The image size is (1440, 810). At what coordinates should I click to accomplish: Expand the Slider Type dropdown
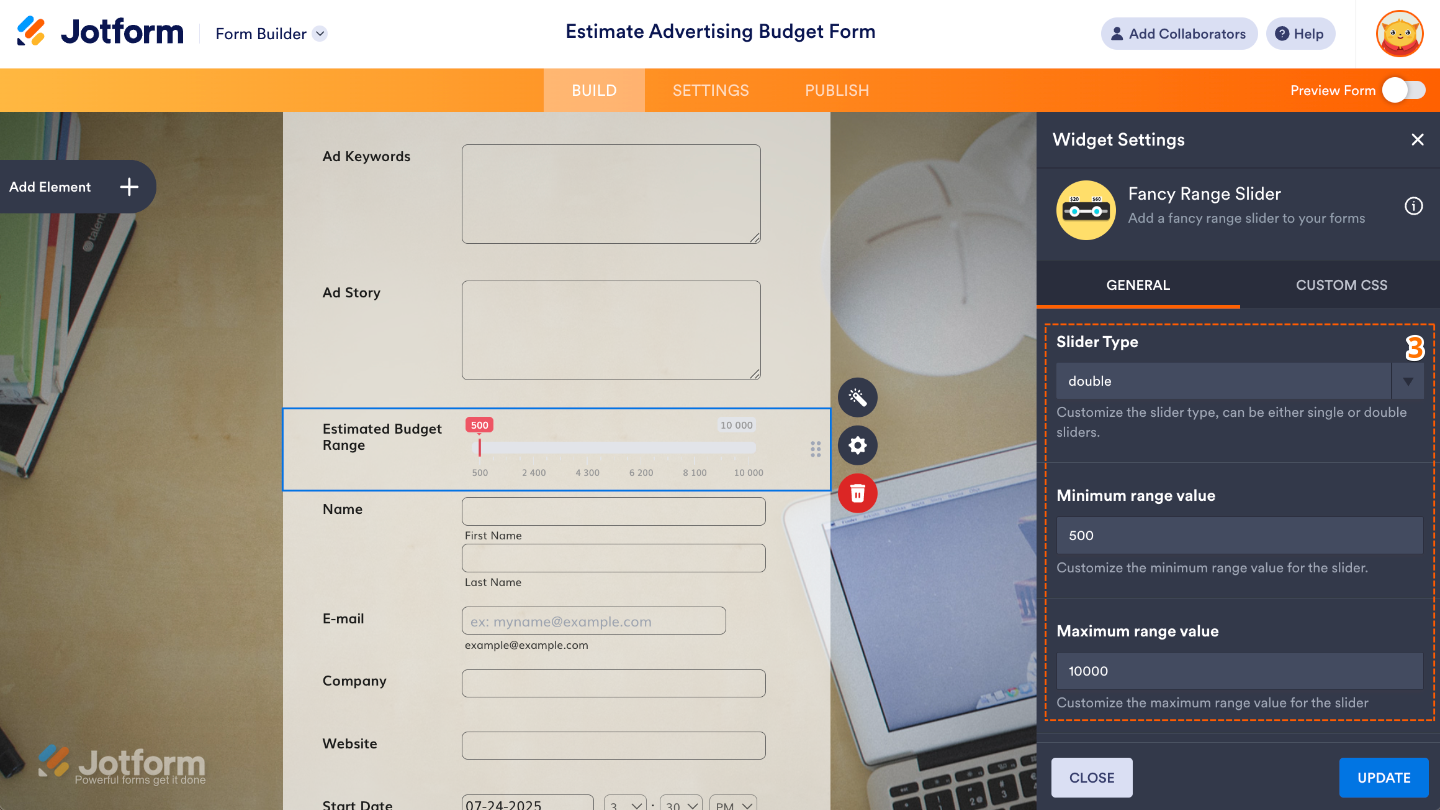click(x=1407, y=381)
